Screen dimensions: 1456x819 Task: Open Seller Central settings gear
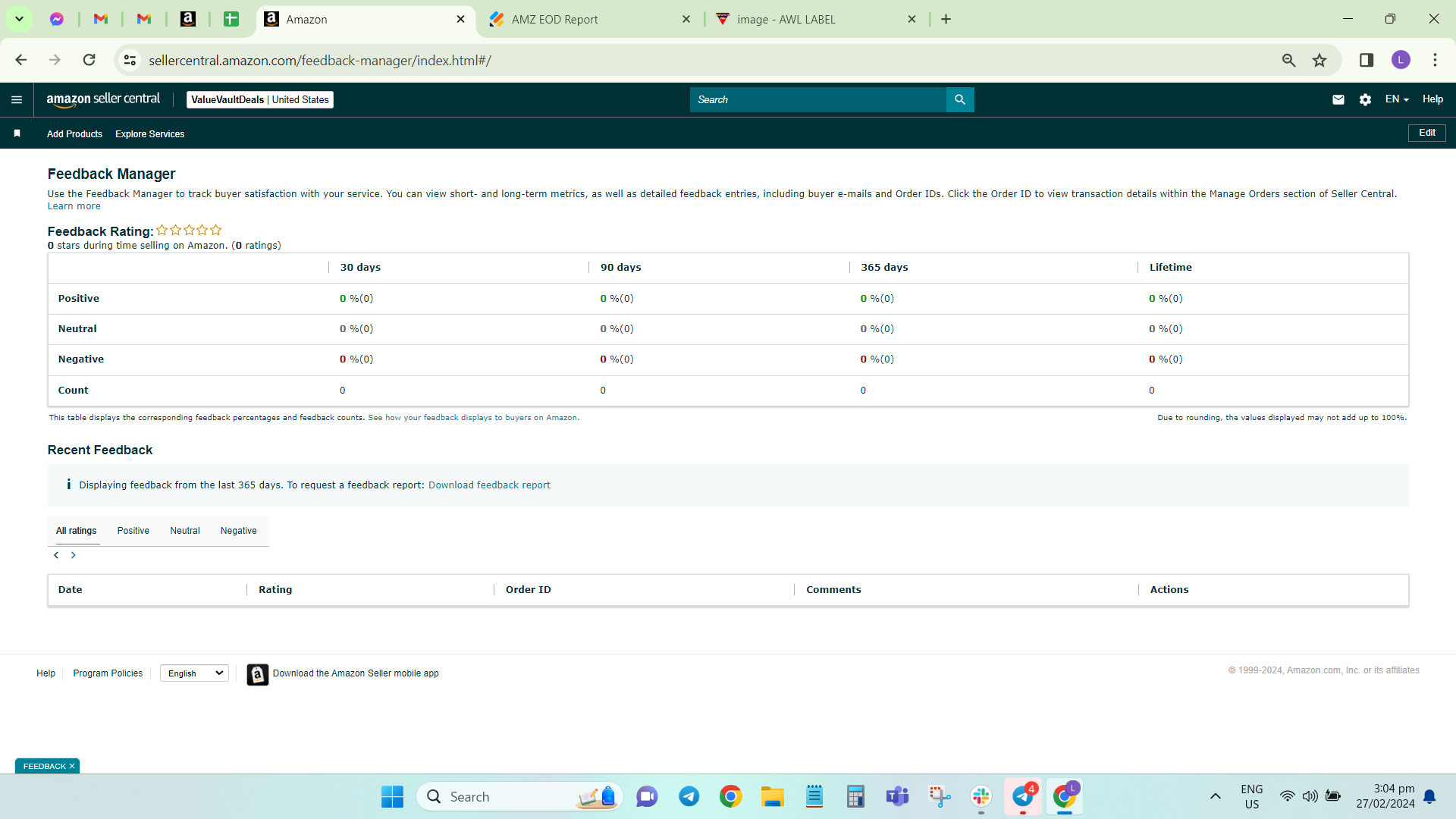click(x=1365, y=99)
